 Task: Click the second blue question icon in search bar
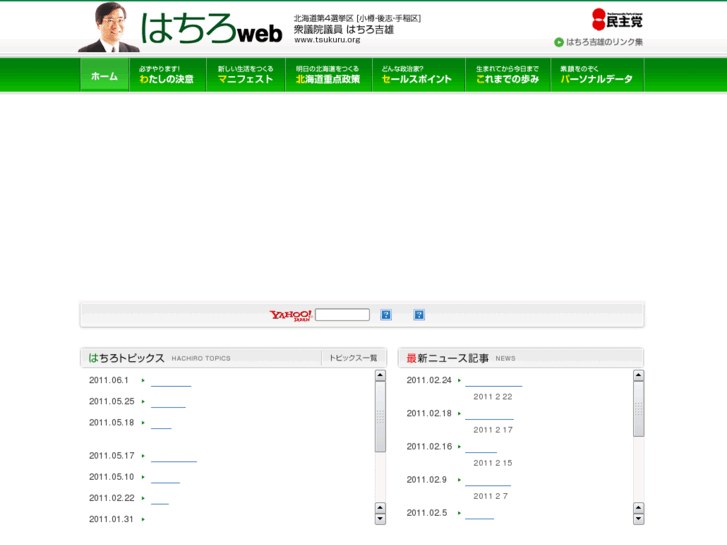coord(419,315)
